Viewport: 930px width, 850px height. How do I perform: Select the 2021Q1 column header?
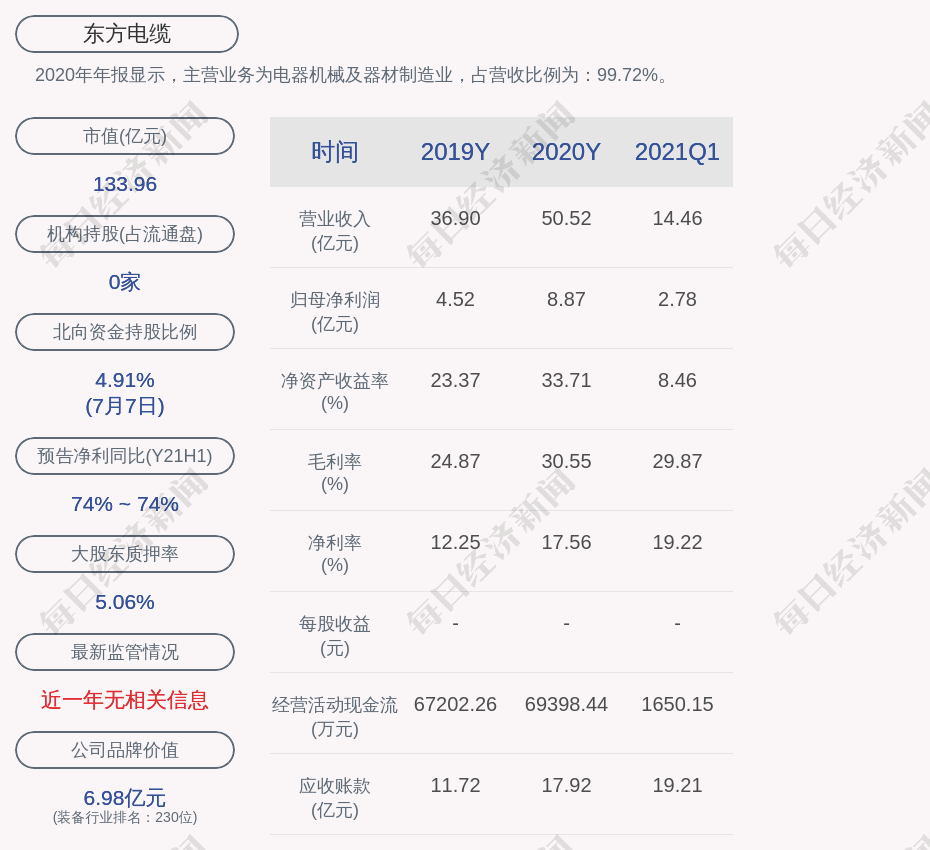click(x=677, y=152)
